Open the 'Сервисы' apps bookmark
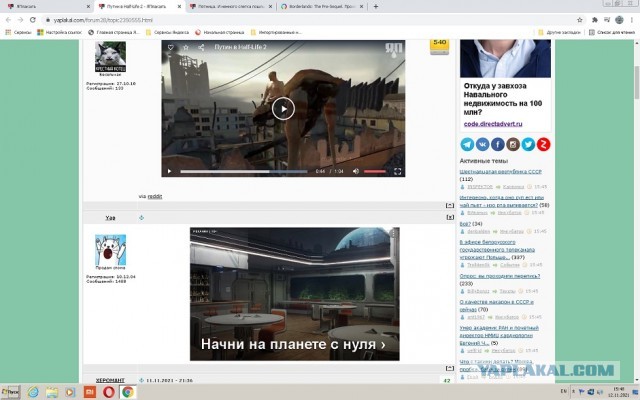 (18, 32)
